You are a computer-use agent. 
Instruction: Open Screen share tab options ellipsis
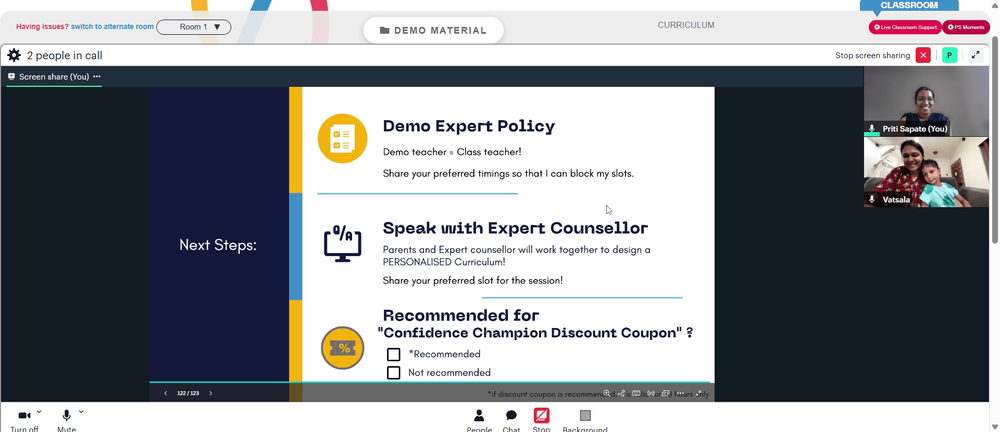tap(97, 77)
